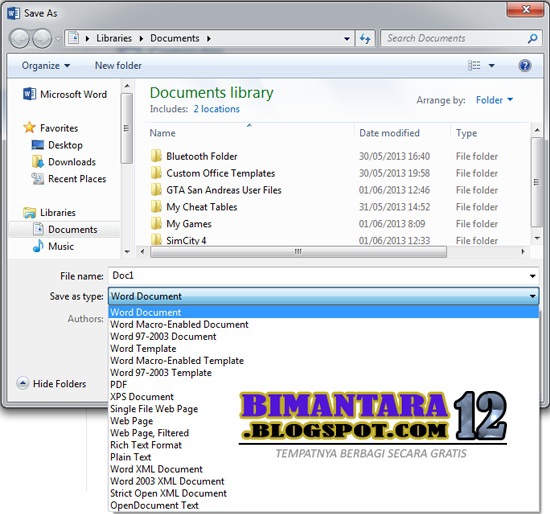
Task: Close the Save As dialog
Action: 526,9
